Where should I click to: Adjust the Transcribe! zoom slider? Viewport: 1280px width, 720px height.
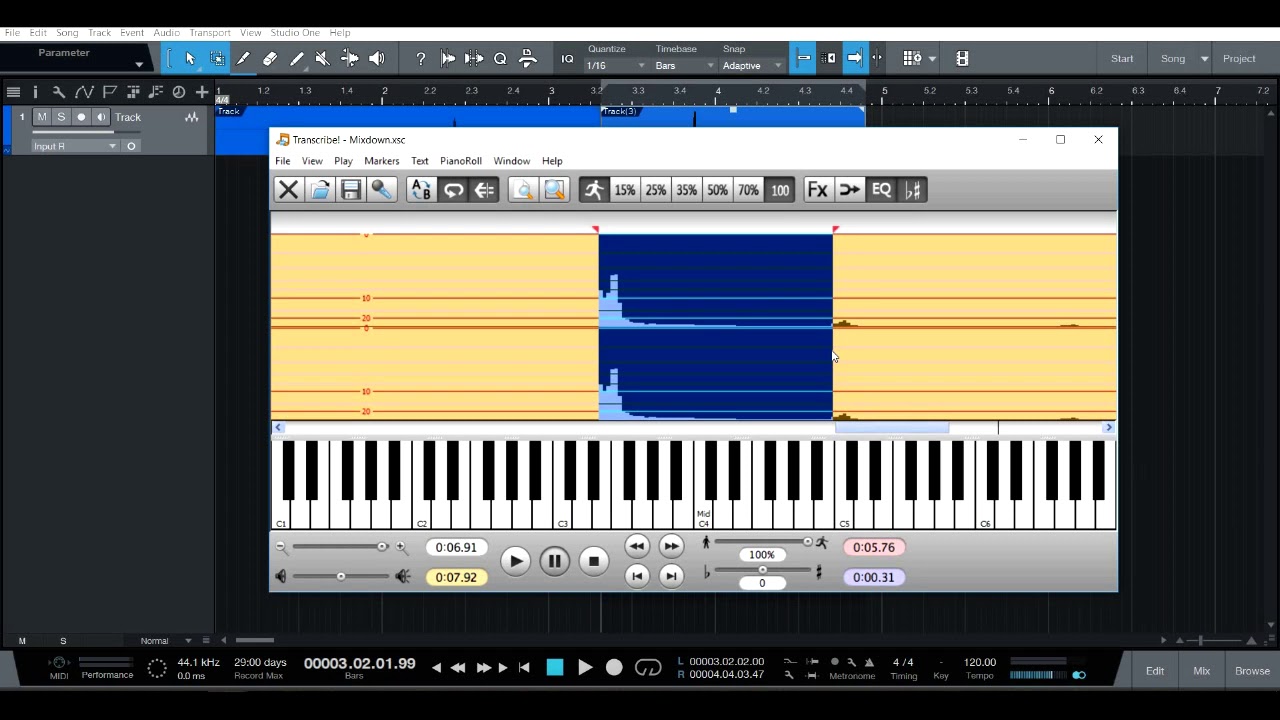tap(341, 547)
